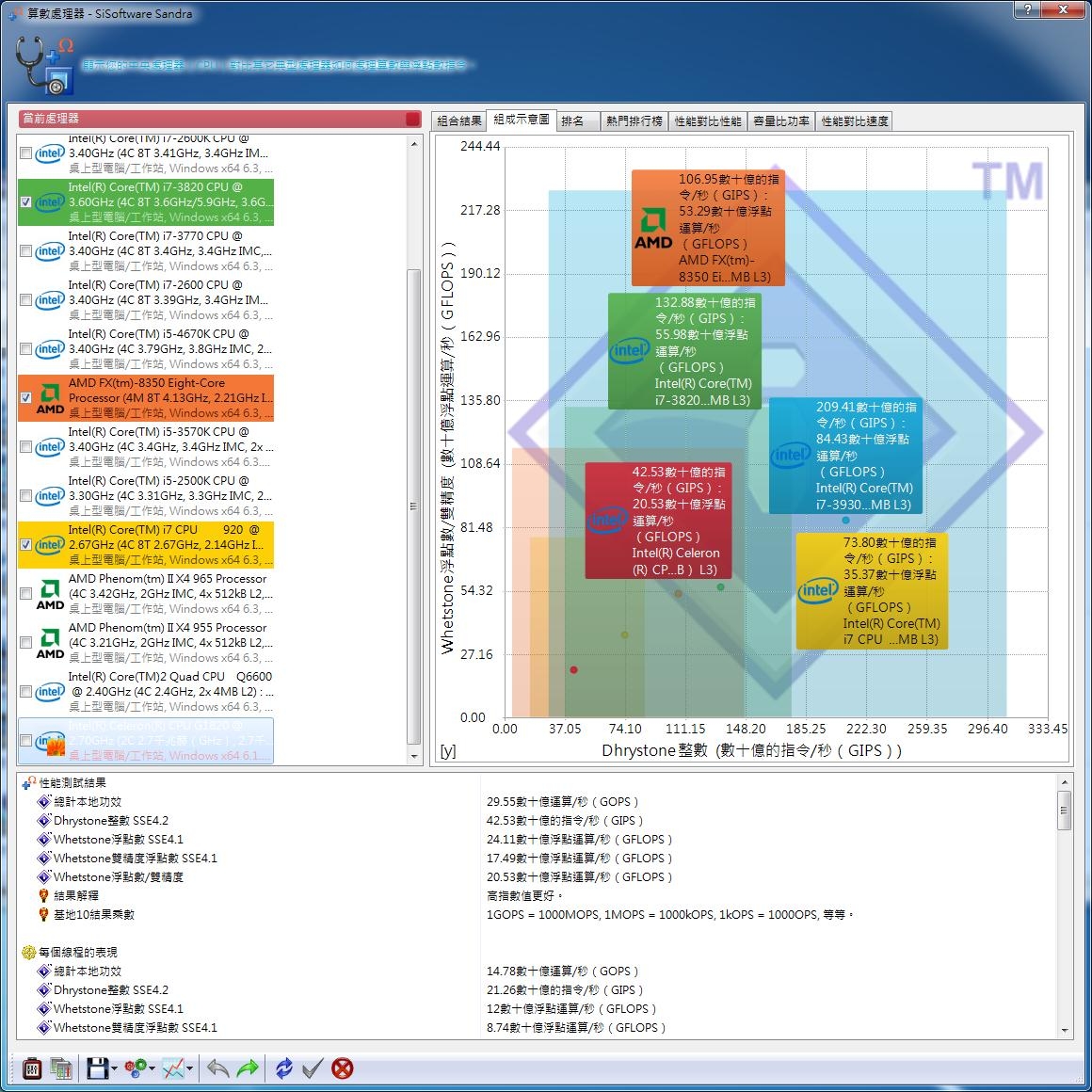Click the green forward arrow icon
Screen dimensions: 1092x1092
248,1068
